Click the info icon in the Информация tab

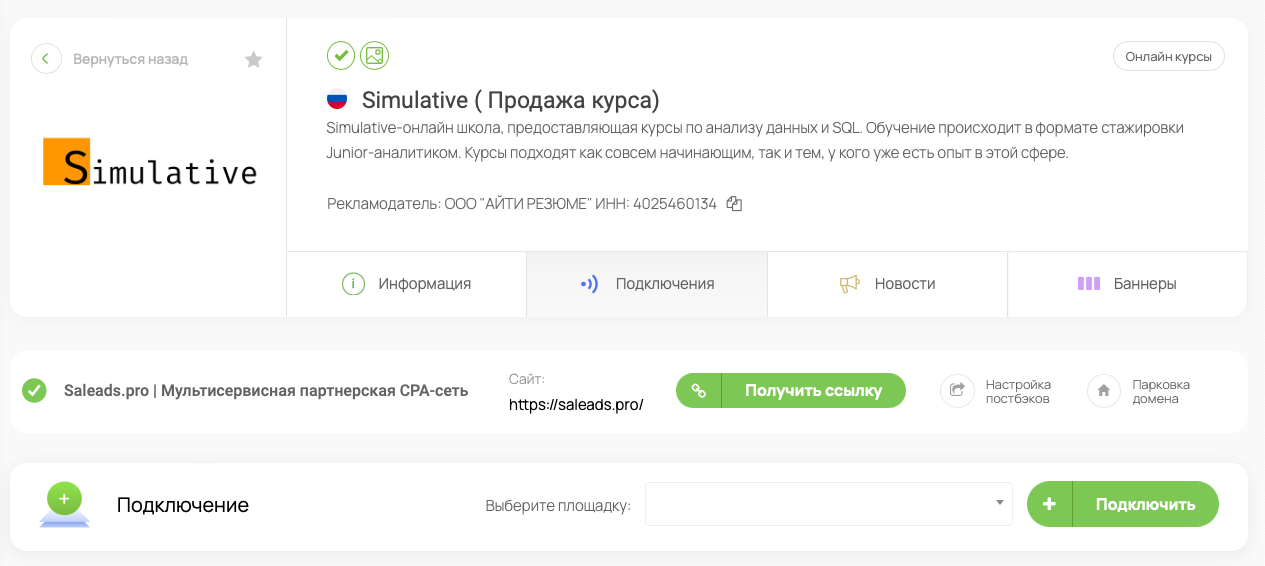(353, 284)
